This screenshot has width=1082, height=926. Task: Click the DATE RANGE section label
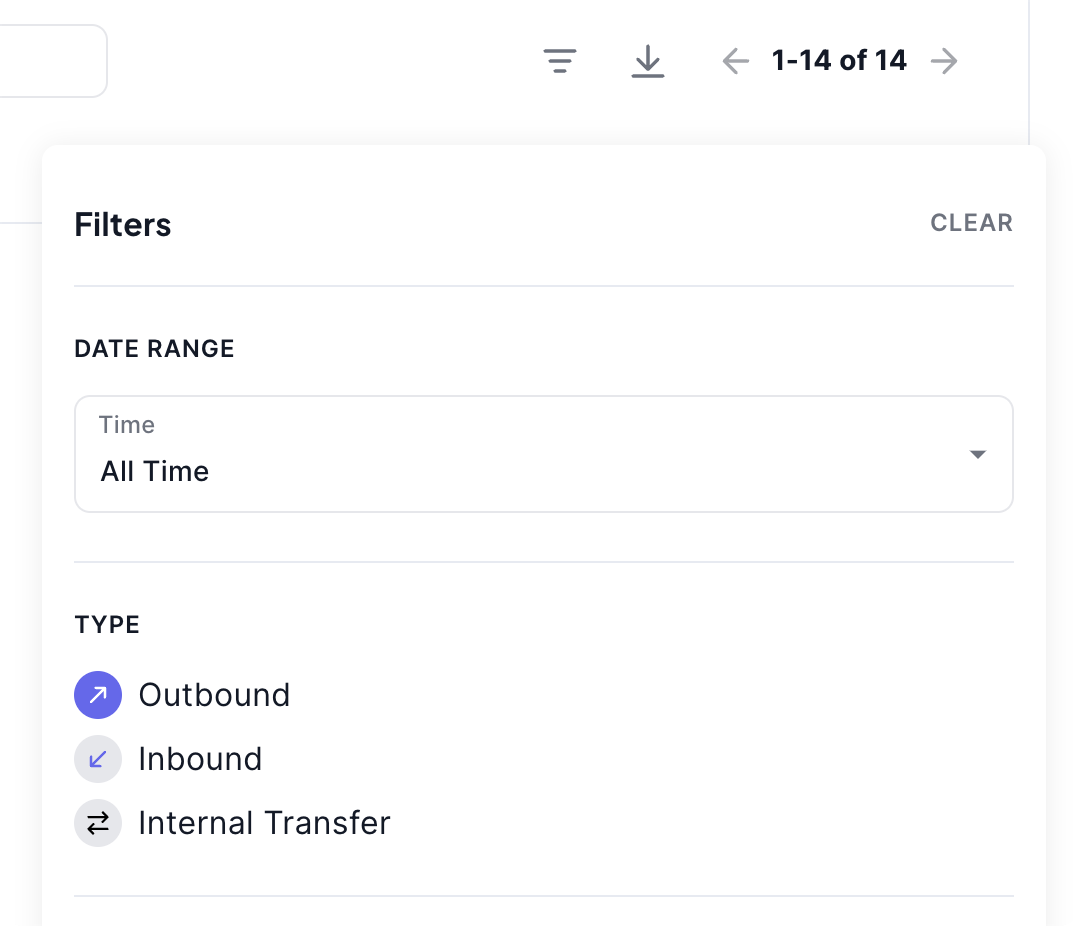[154, 349]
